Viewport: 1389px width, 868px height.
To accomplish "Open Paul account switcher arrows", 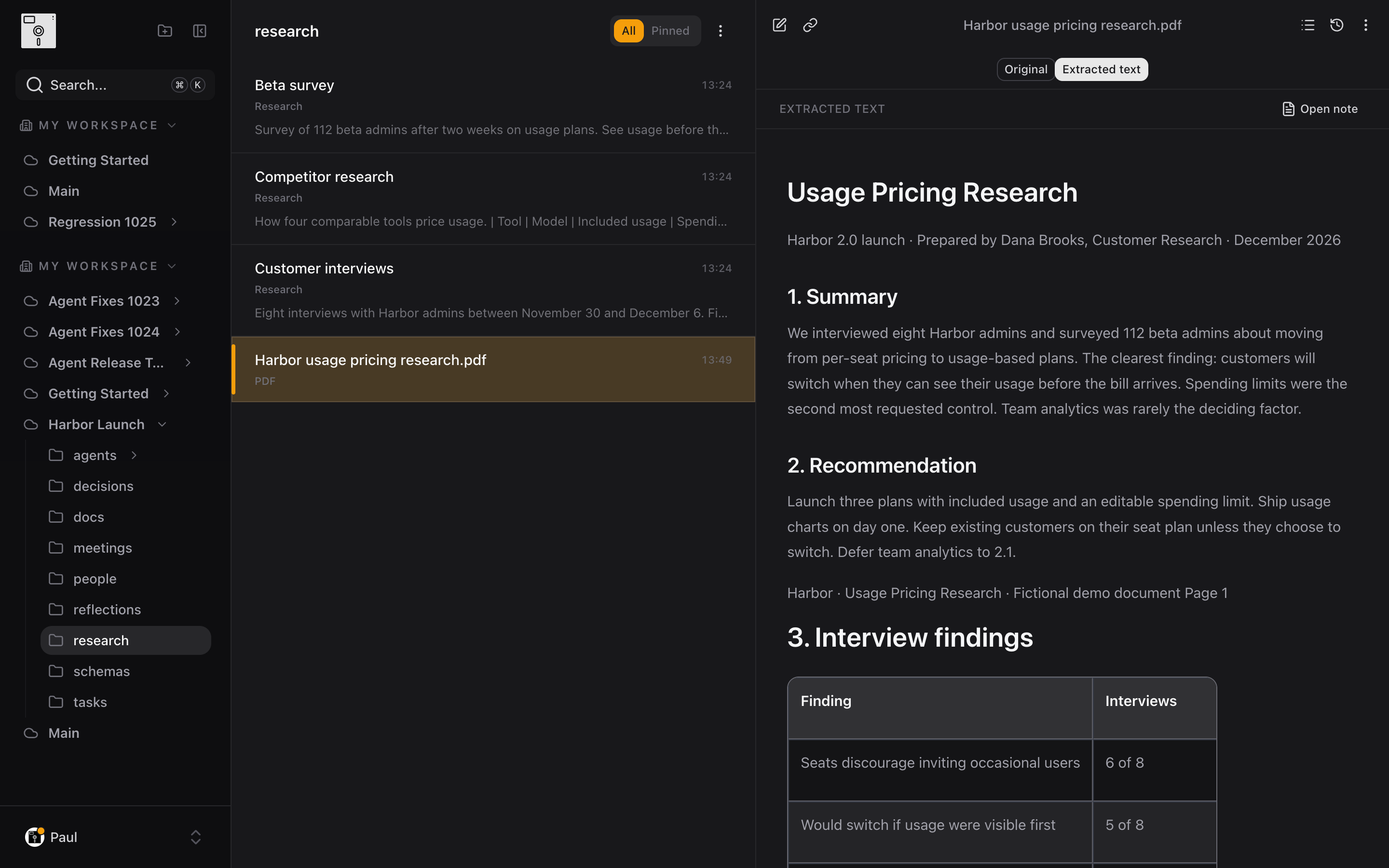I will (x=196, y=837).
